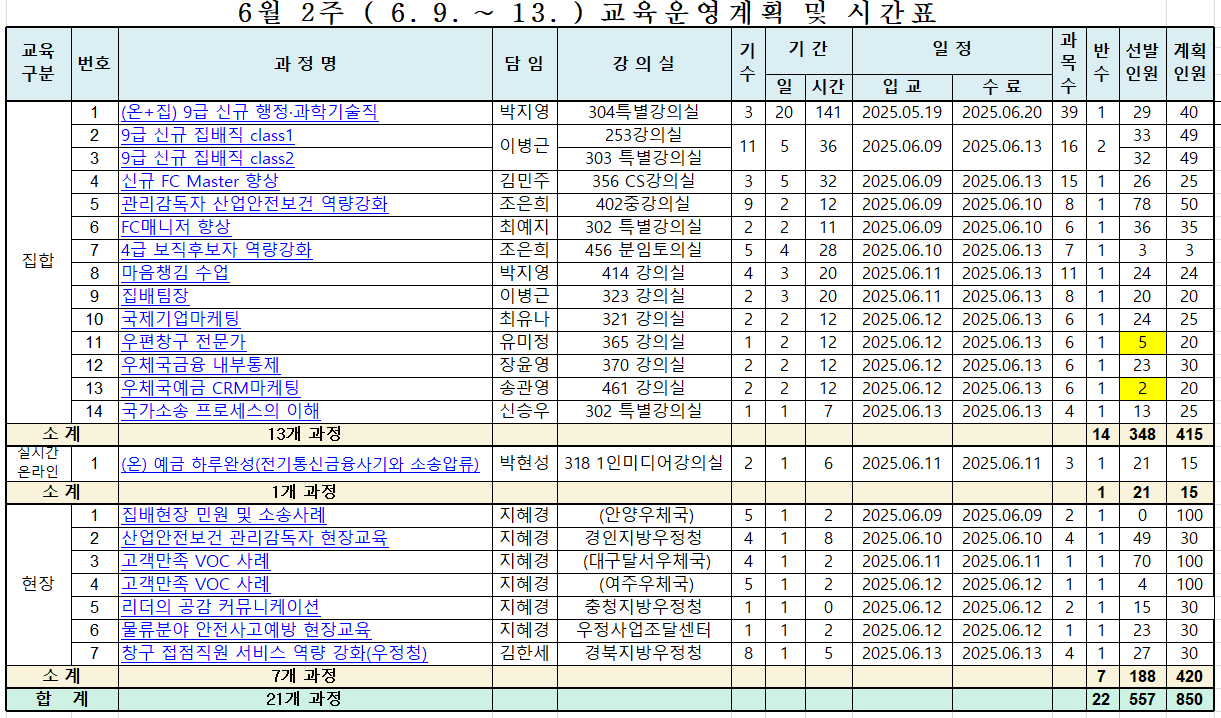This screenshot has width=1221, height=718.
Task: Click the 담 임 header cell
Action: pos(524,64)
